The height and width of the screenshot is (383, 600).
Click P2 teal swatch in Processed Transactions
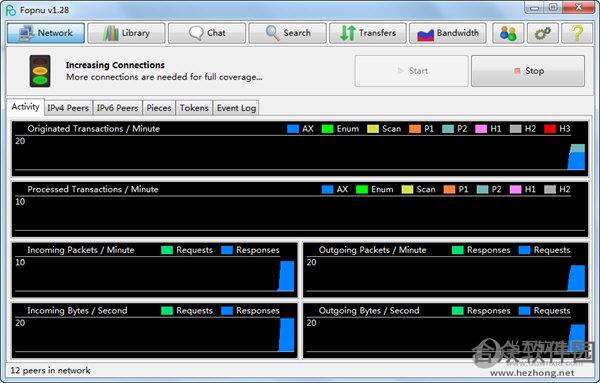[x=482, y=189]
